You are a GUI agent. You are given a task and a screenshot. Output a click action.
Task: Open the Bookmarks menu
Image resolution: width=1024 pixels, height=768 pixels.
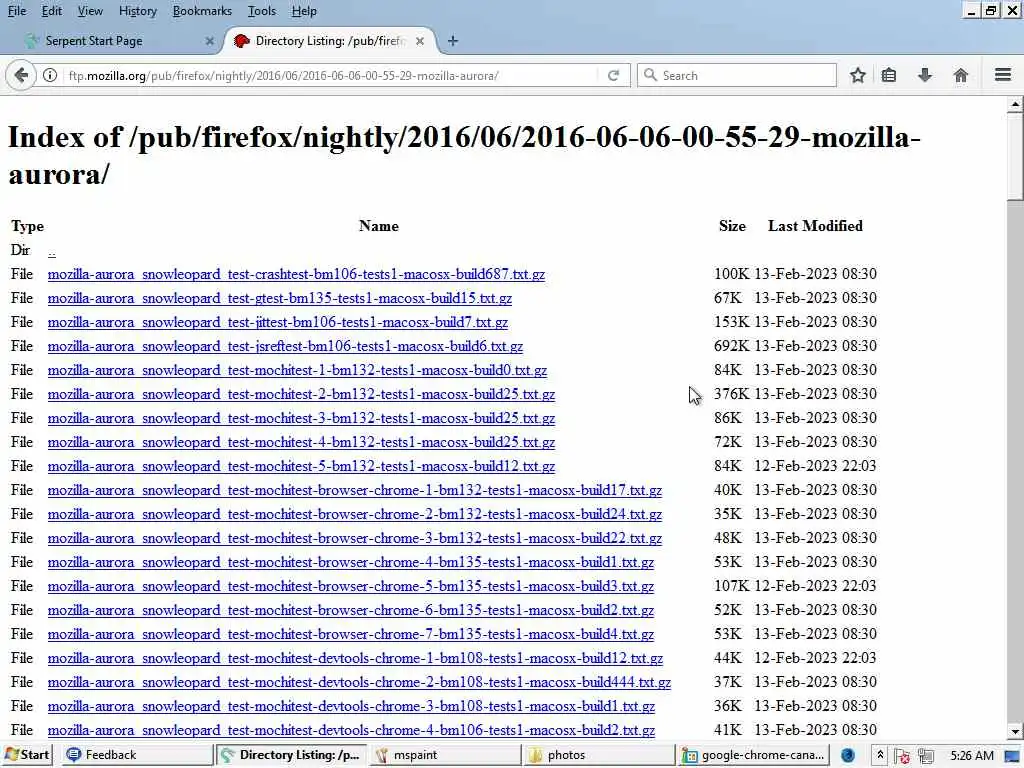[x=202, y=11]
